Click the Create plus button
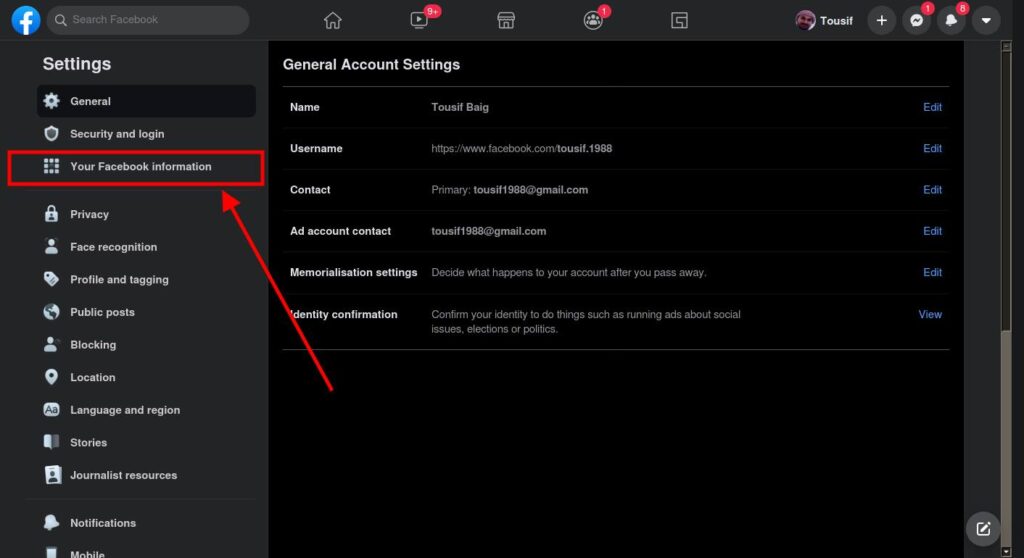The height and width of the screenshot is (558, 1024). pos(882,20)
